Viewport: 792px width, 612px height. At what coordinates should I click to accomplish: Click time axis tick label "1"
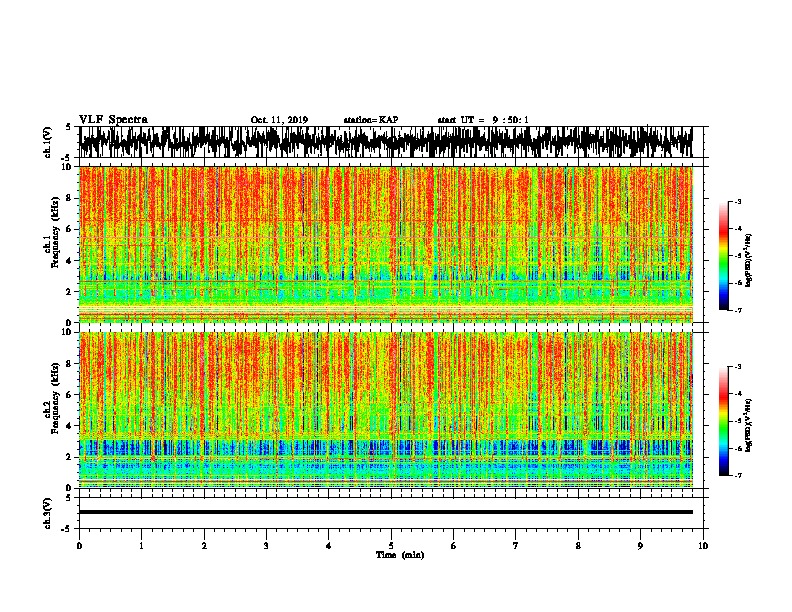(141, 546)
